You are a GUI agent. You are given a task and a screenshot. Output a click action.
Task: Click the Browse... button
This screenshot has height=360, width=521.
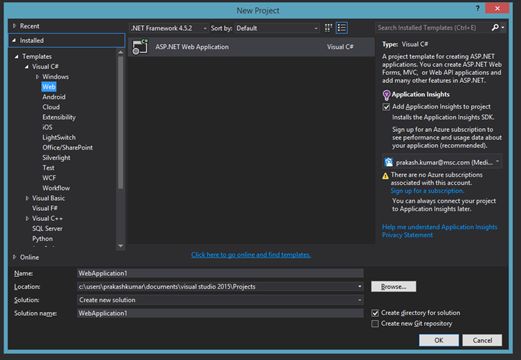pyautogui.click(x=393, y=286)
